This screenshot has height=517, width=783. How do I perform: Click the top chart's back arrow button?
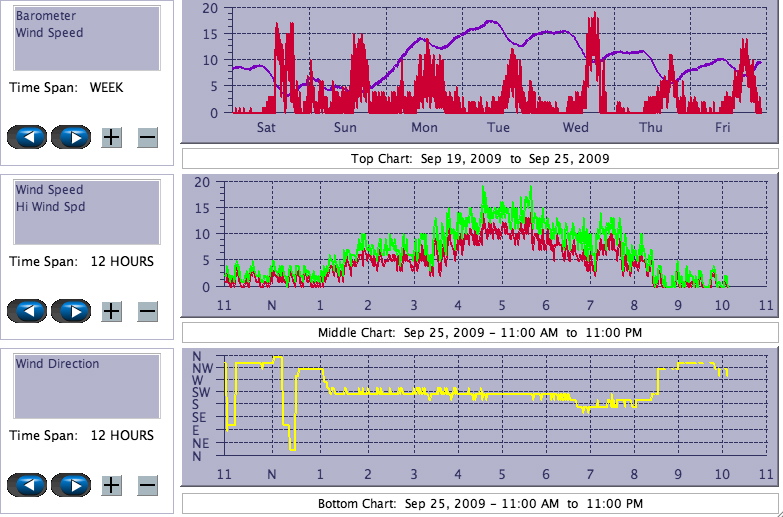pyautogui.click(x=27, y=137)
